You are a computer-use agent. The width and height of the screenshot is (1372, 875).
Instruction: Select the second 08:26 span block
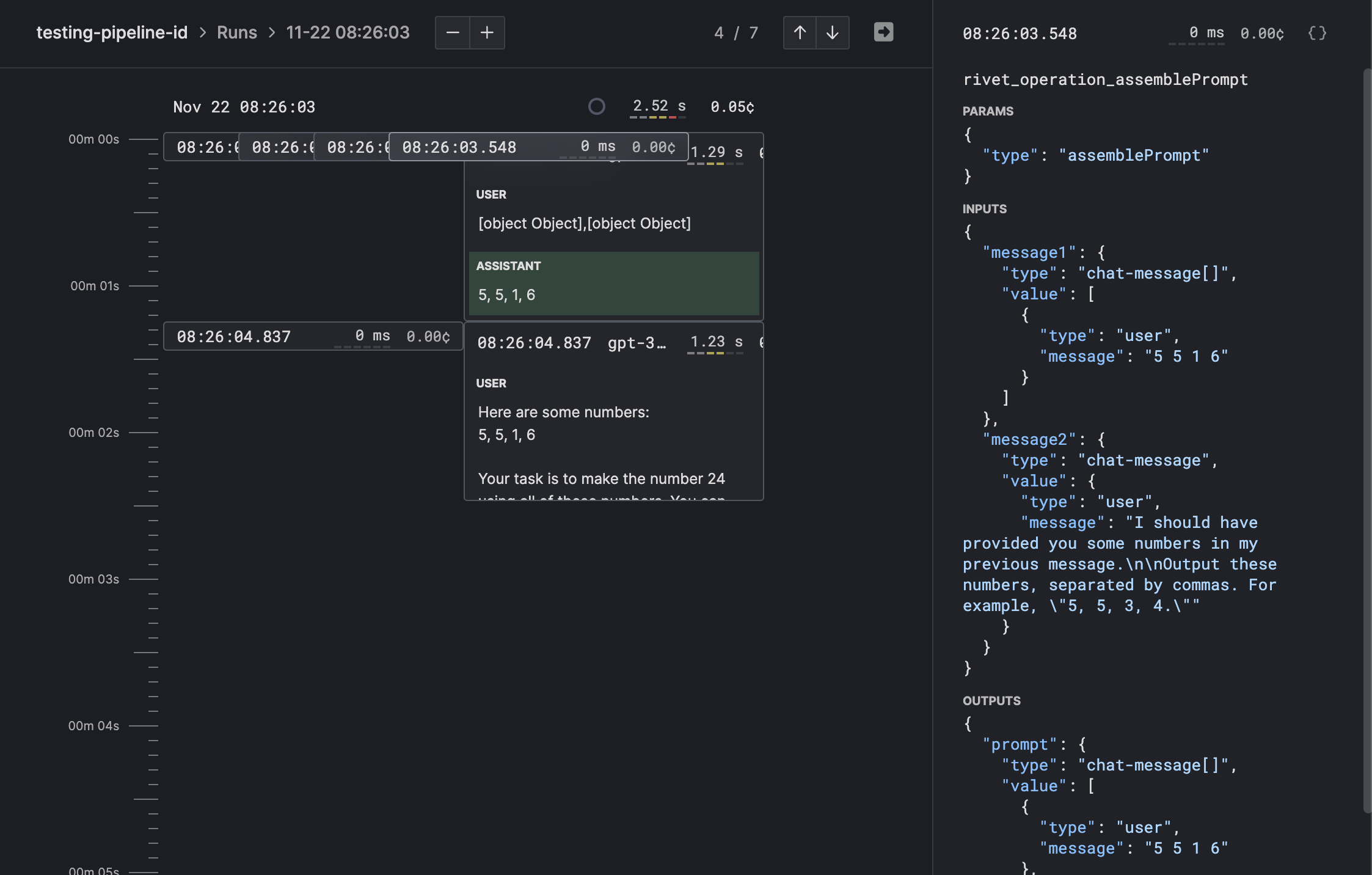point(276,147)
